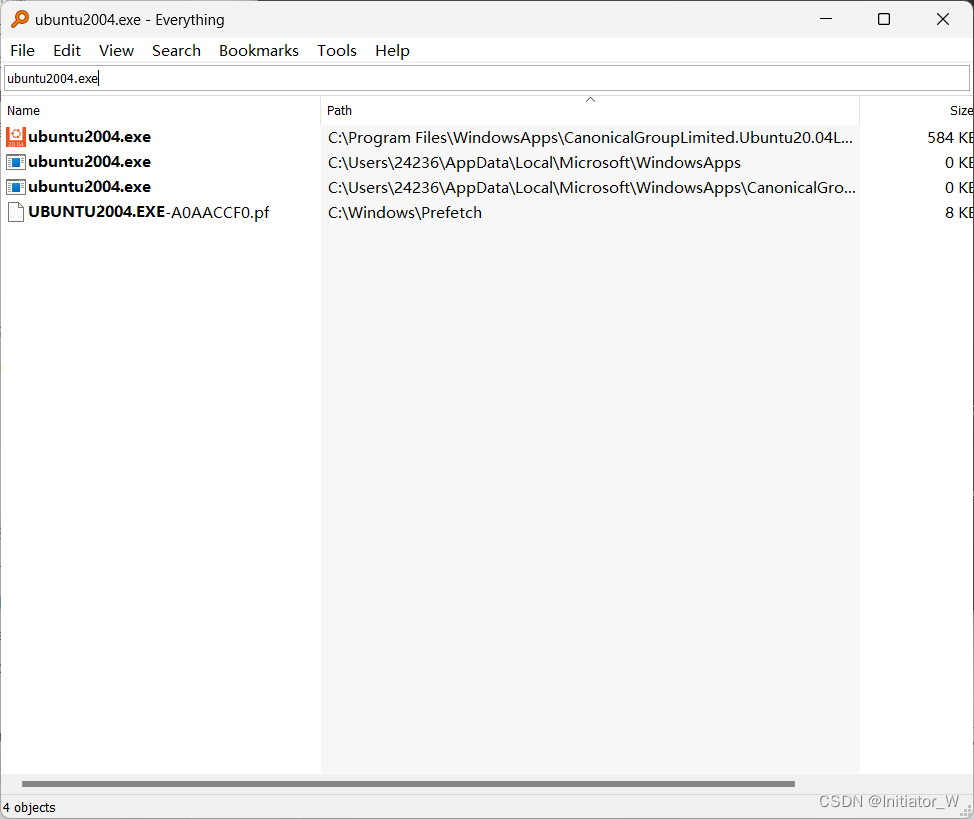Click the C:\Program Files\WindowsApps path cell
Viewport: 974px width, 819px height.
590,138
